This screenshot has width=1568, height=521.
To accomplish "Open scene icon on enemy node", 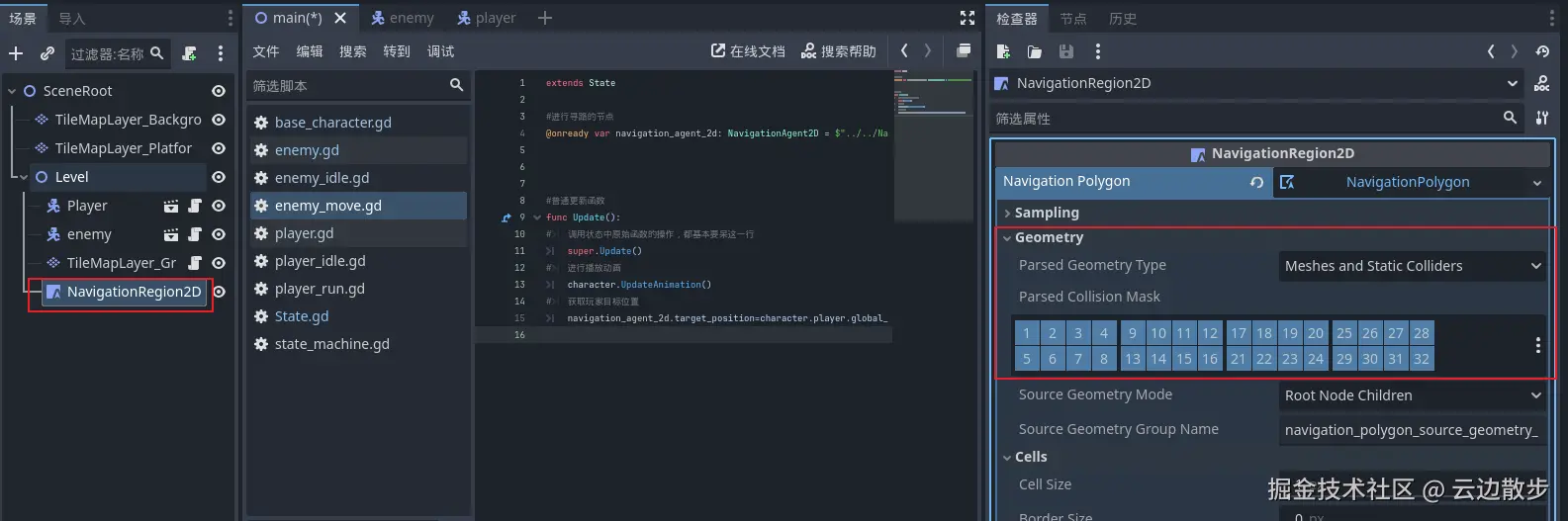I will (171, 234).
